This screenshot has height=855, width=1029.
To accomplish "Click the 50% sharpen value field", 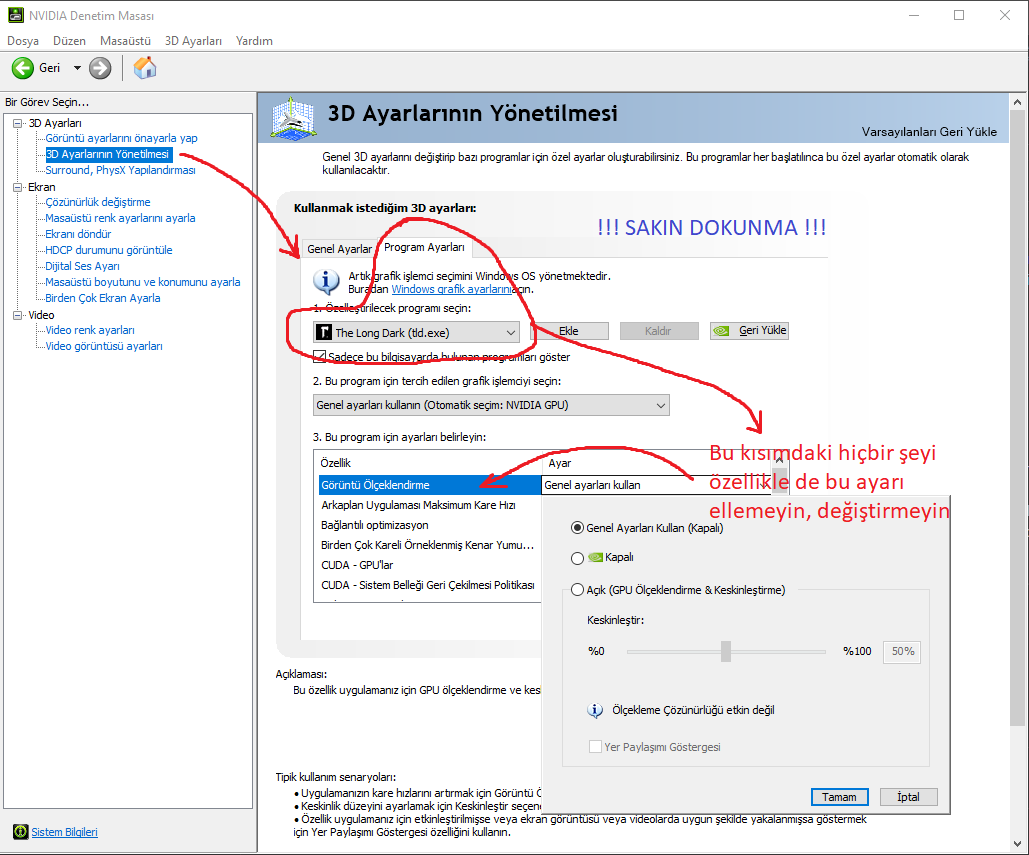I will [902, 652].
